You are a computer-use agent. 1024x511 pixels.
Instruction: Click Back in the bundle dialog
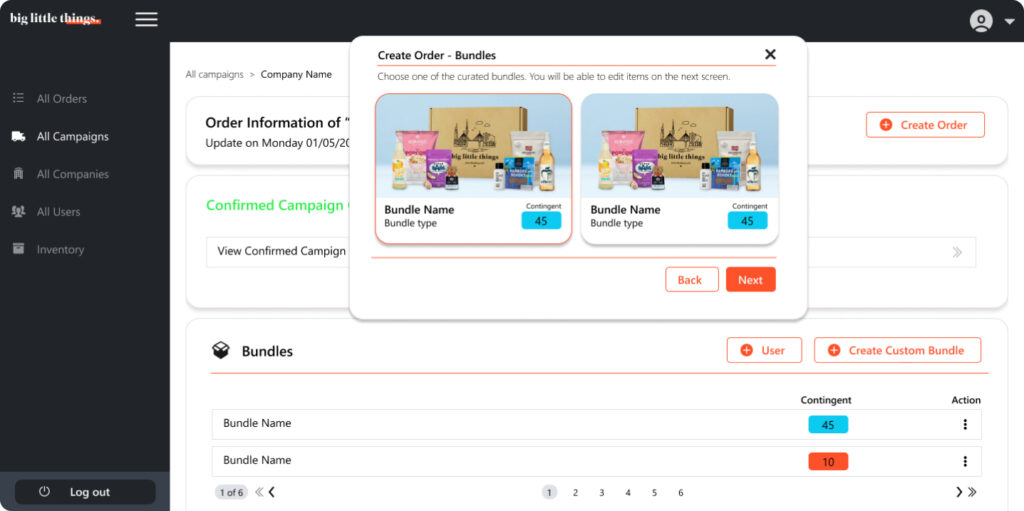tap(691, 280)
